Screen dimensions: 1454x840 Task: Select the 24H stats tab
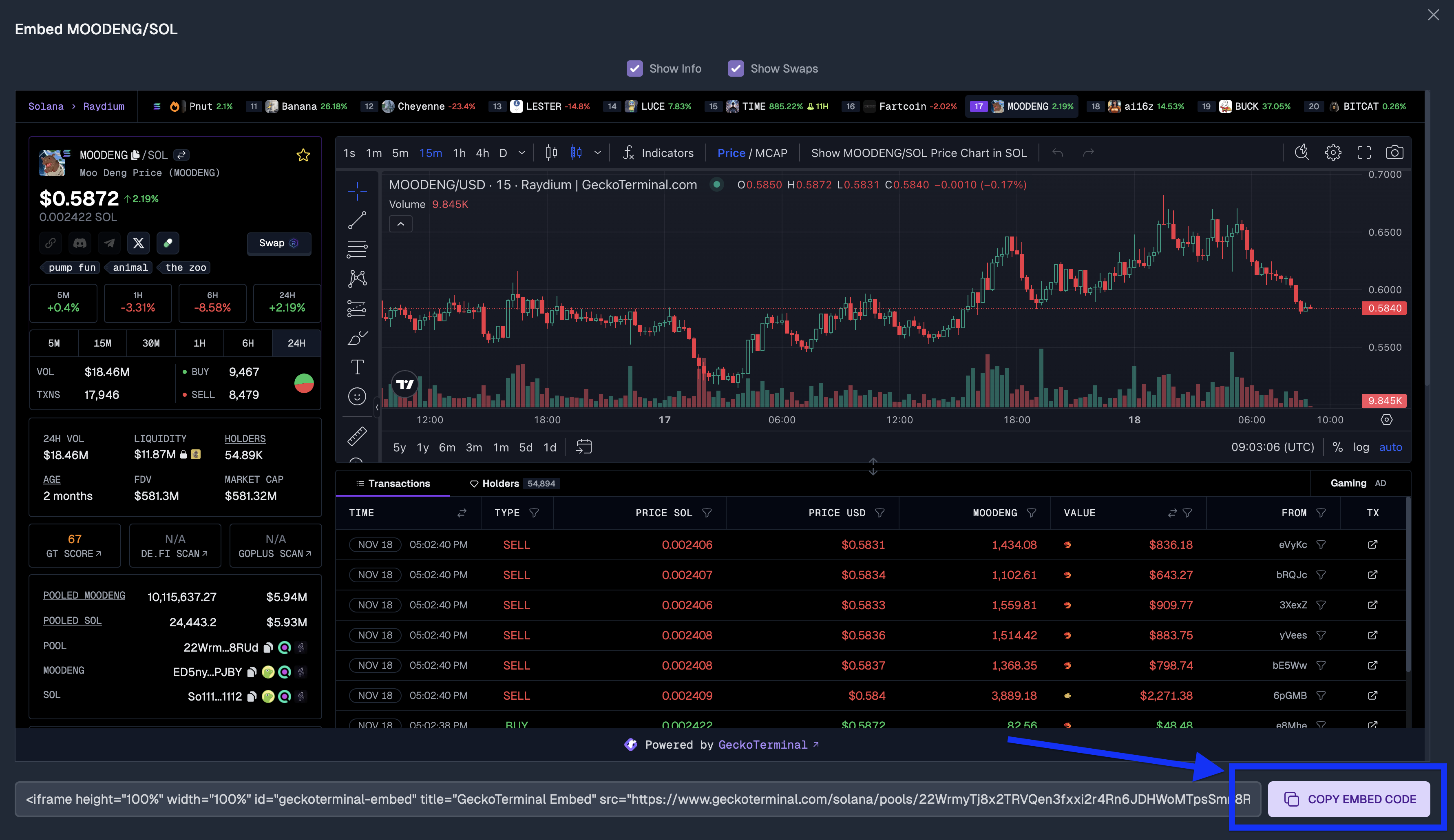pyautogui.click(x=296, y=343)
